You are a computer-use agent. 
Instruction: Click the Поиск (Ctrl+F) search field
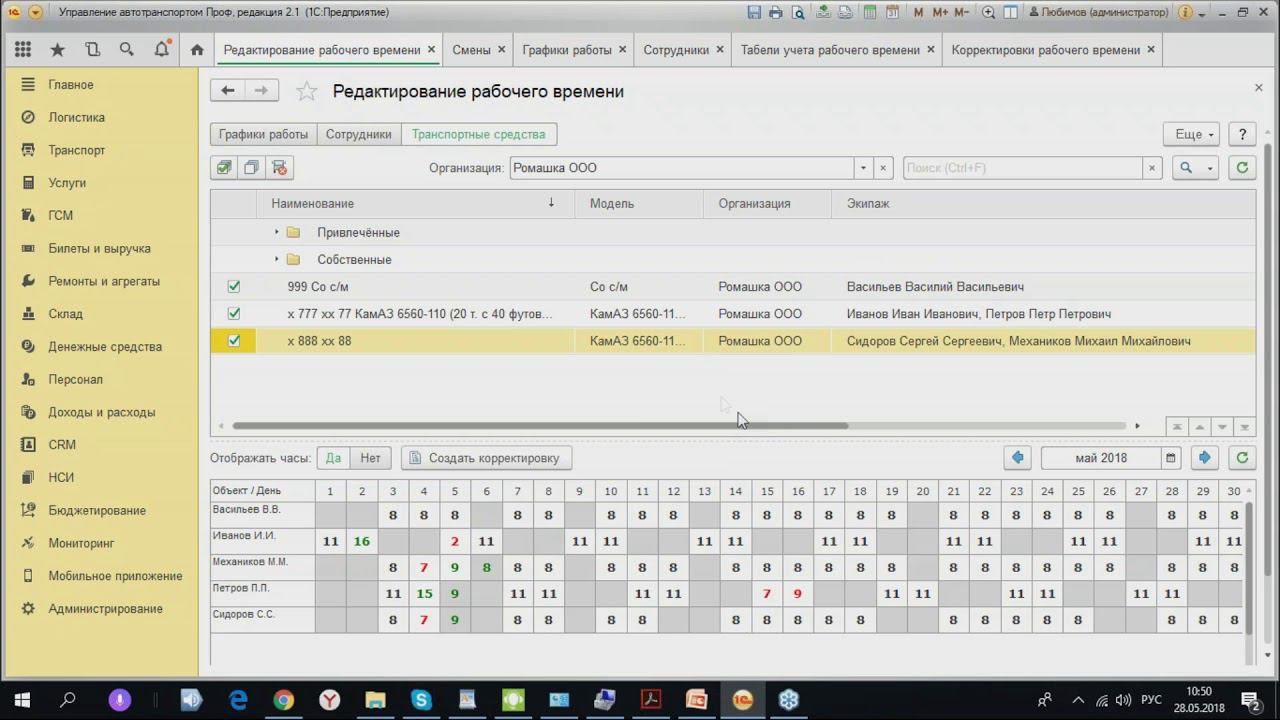click(x=1023, y=168)
